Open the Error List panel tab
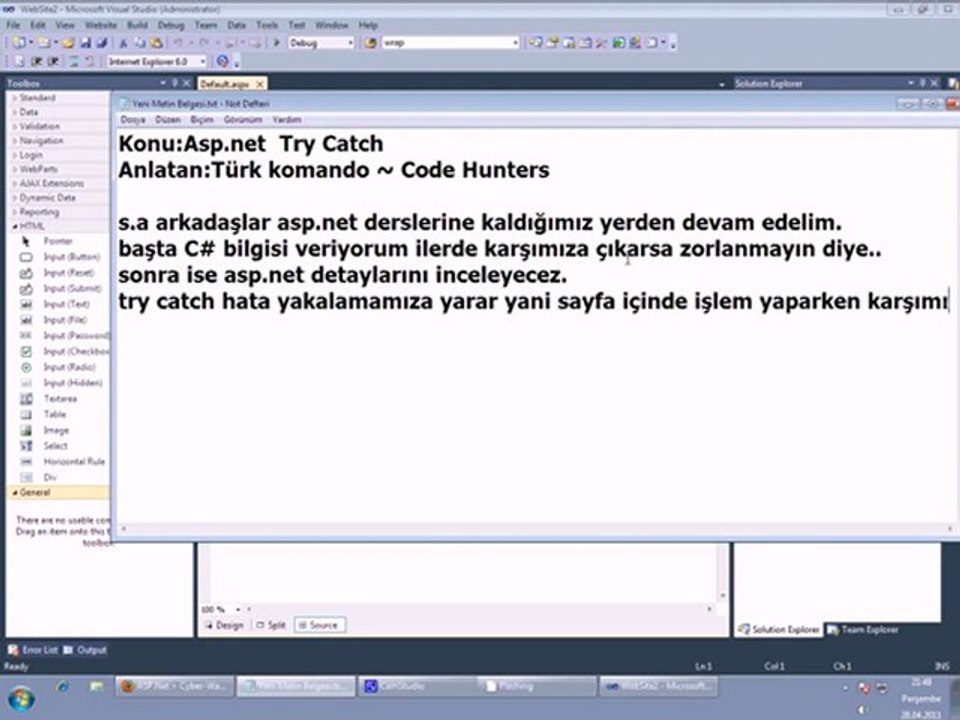 33,650
